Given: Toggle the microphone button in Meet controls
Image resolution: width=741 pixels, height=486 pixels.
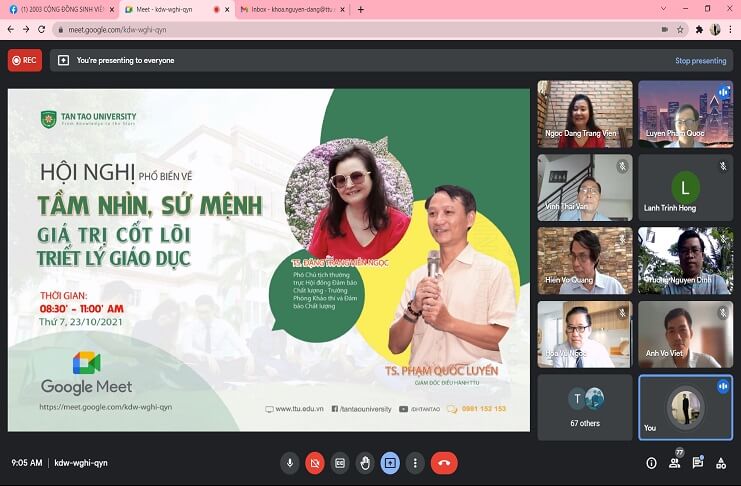Looking at the screenshot, I should coord(290,463).
